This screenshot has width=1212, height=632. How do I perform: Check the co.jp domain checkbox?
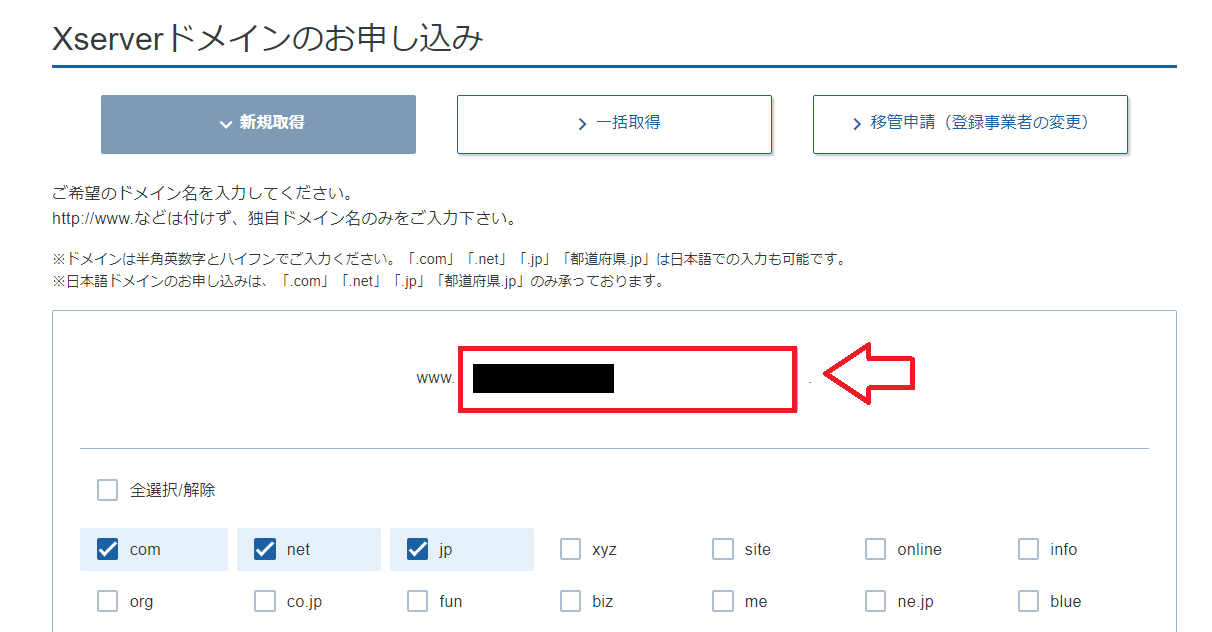(x=265, y=601)
